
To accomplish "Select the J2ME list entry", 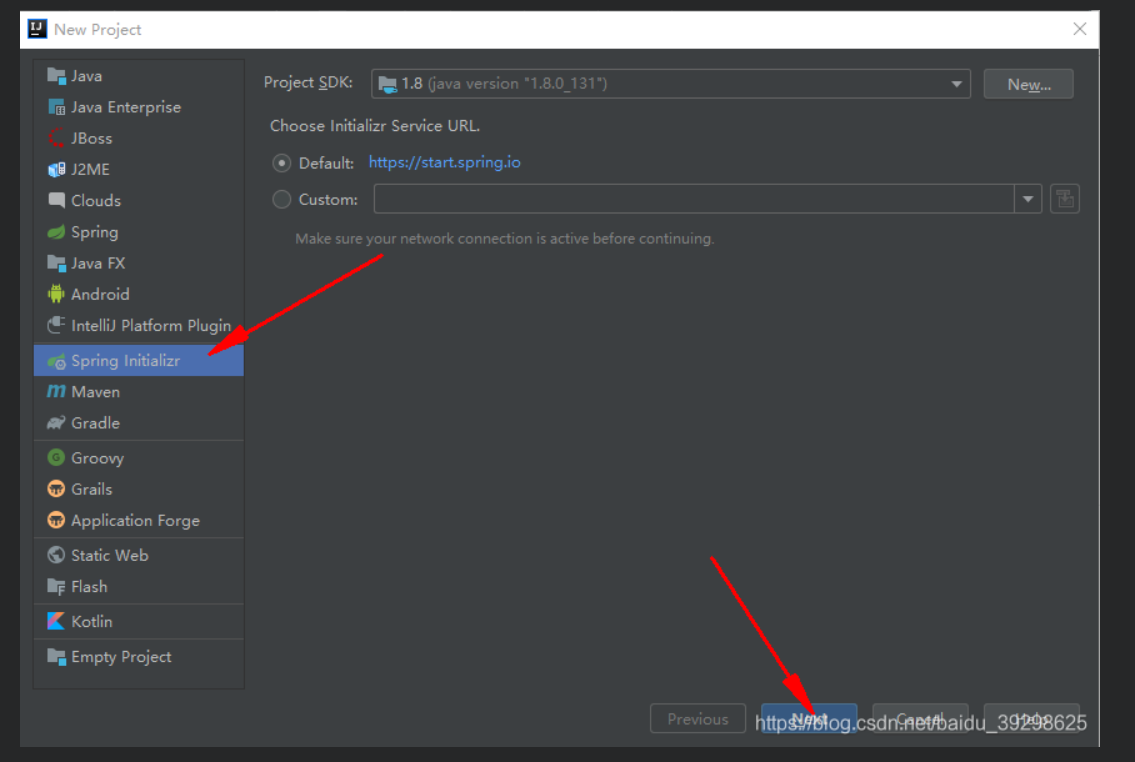I will 139,169.
